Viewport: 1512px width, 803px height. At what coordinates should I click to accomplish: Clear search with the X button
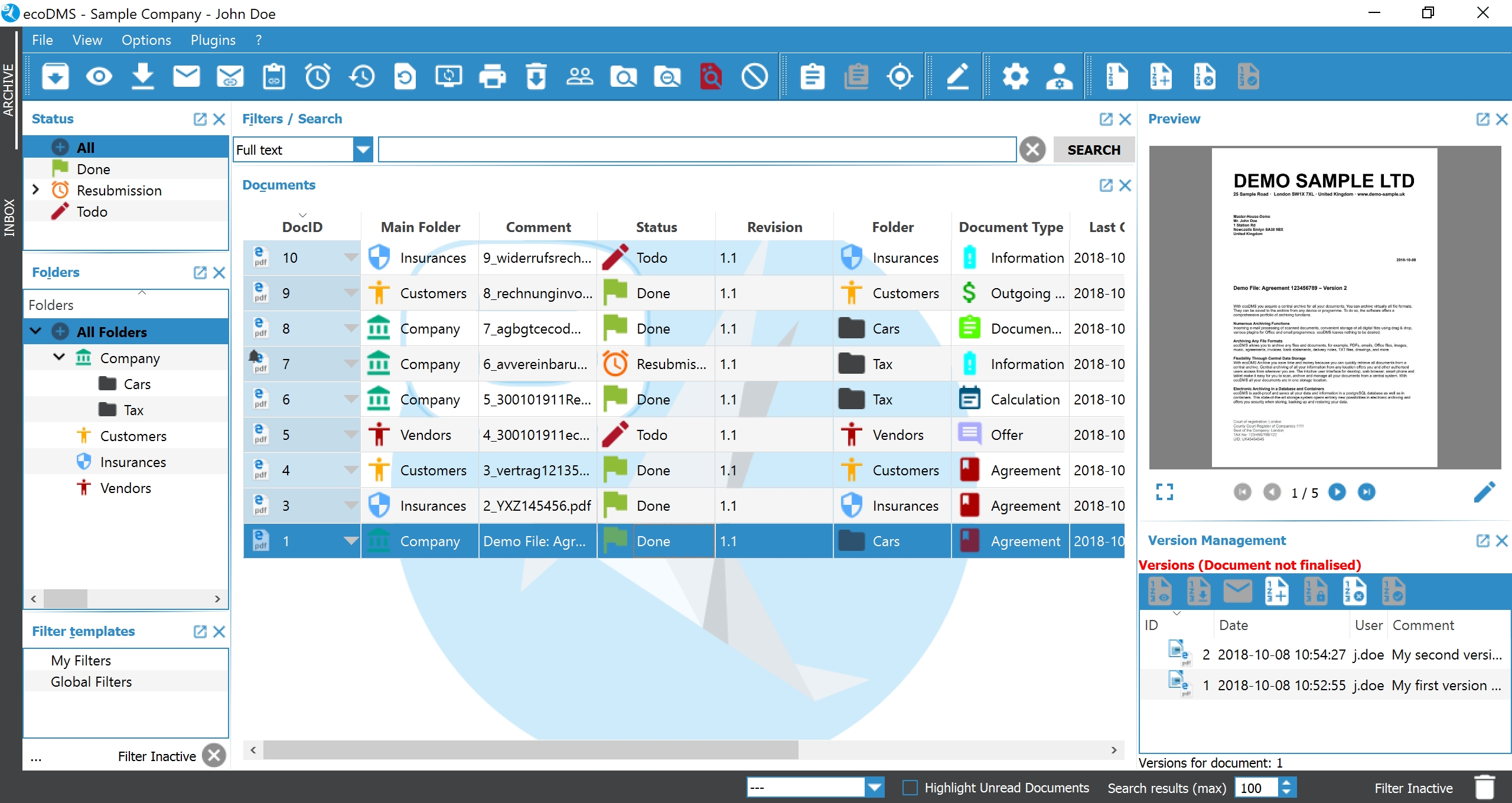pos(1032,149)
